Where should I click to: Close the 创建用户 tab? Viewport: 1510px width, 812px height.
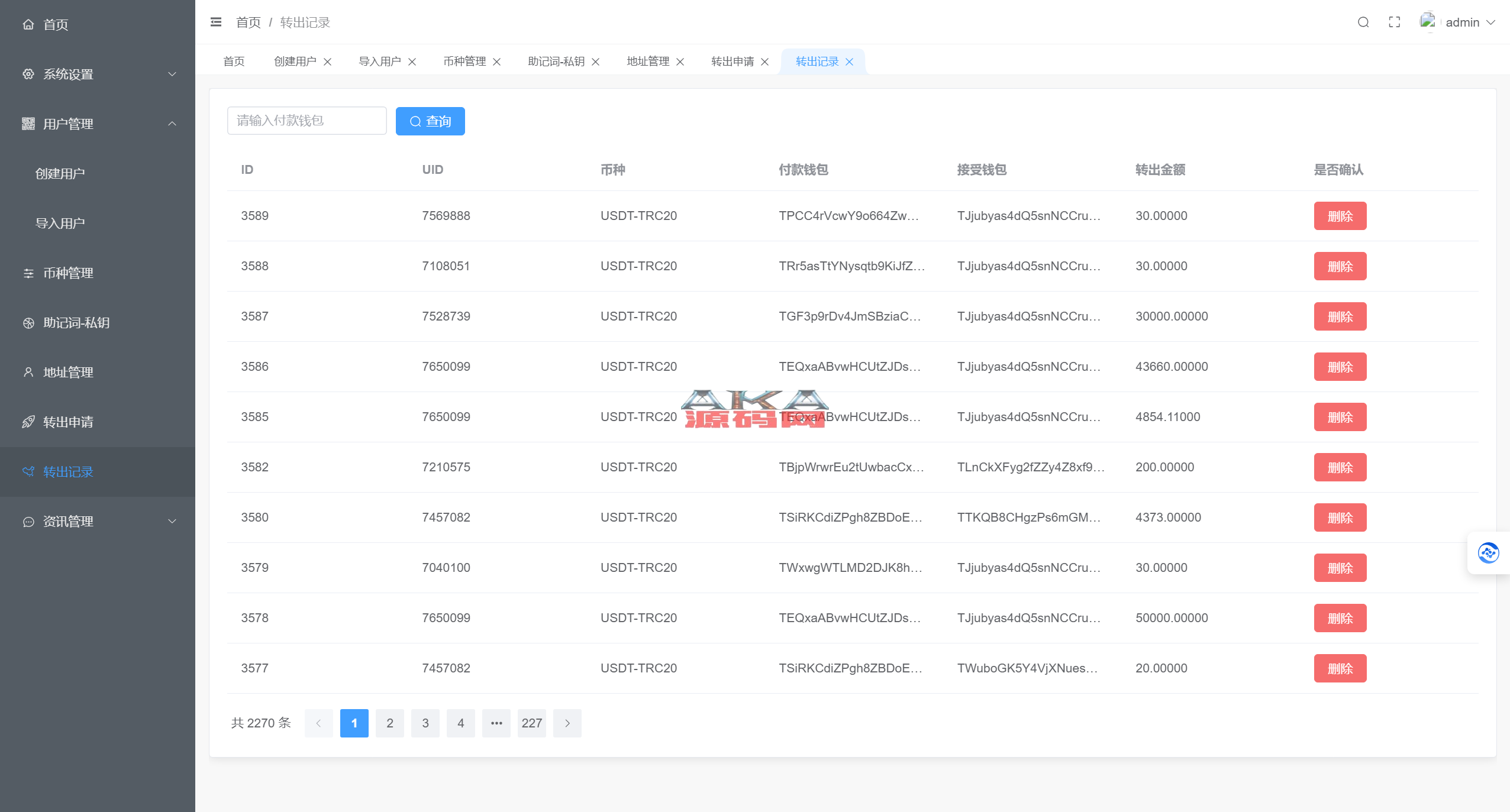[327, 62]
